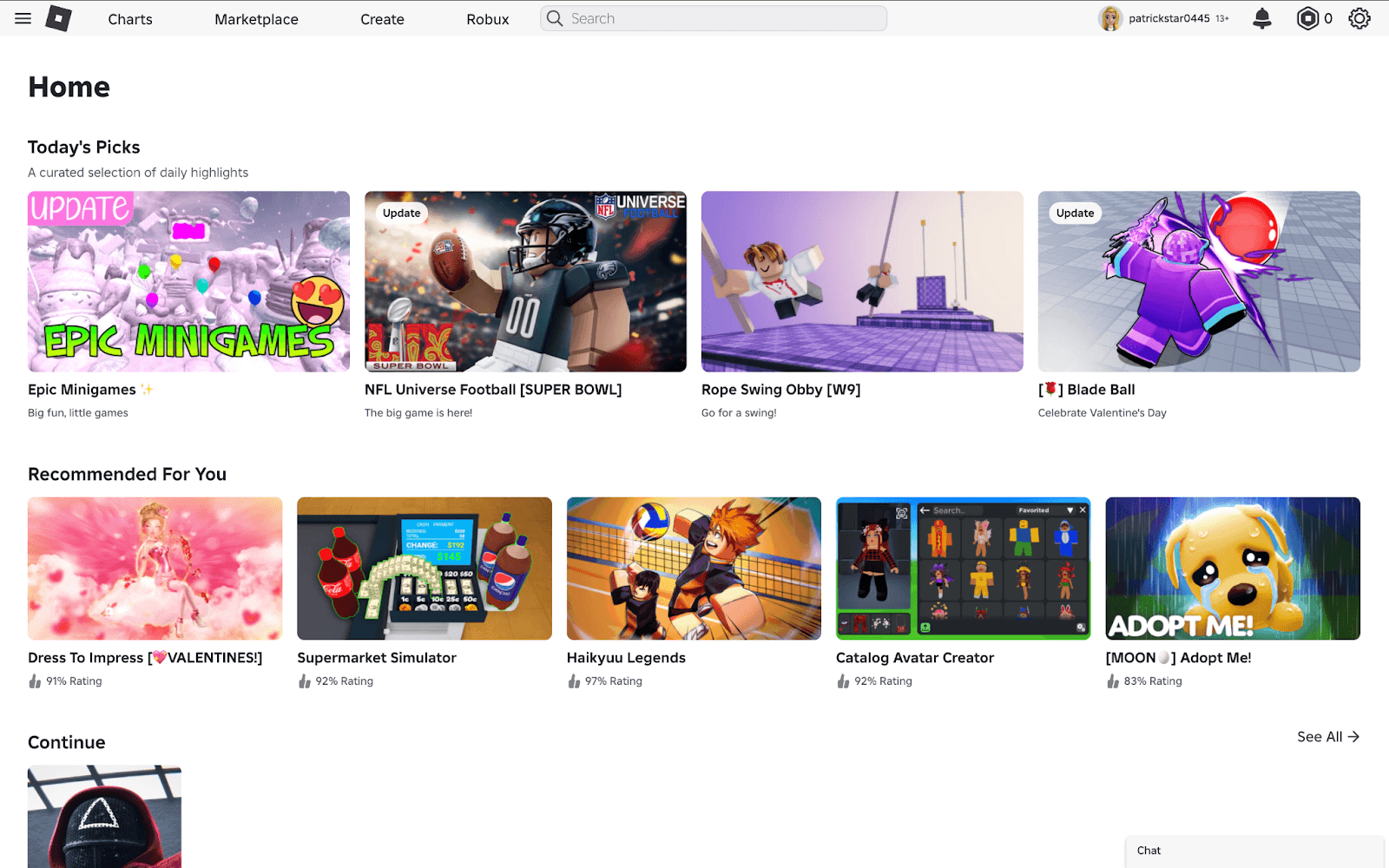The width and height of the screenshot is (1389, 868).
Task: Open the Blade Ball thumbnail
Action: coord(1199,281)
